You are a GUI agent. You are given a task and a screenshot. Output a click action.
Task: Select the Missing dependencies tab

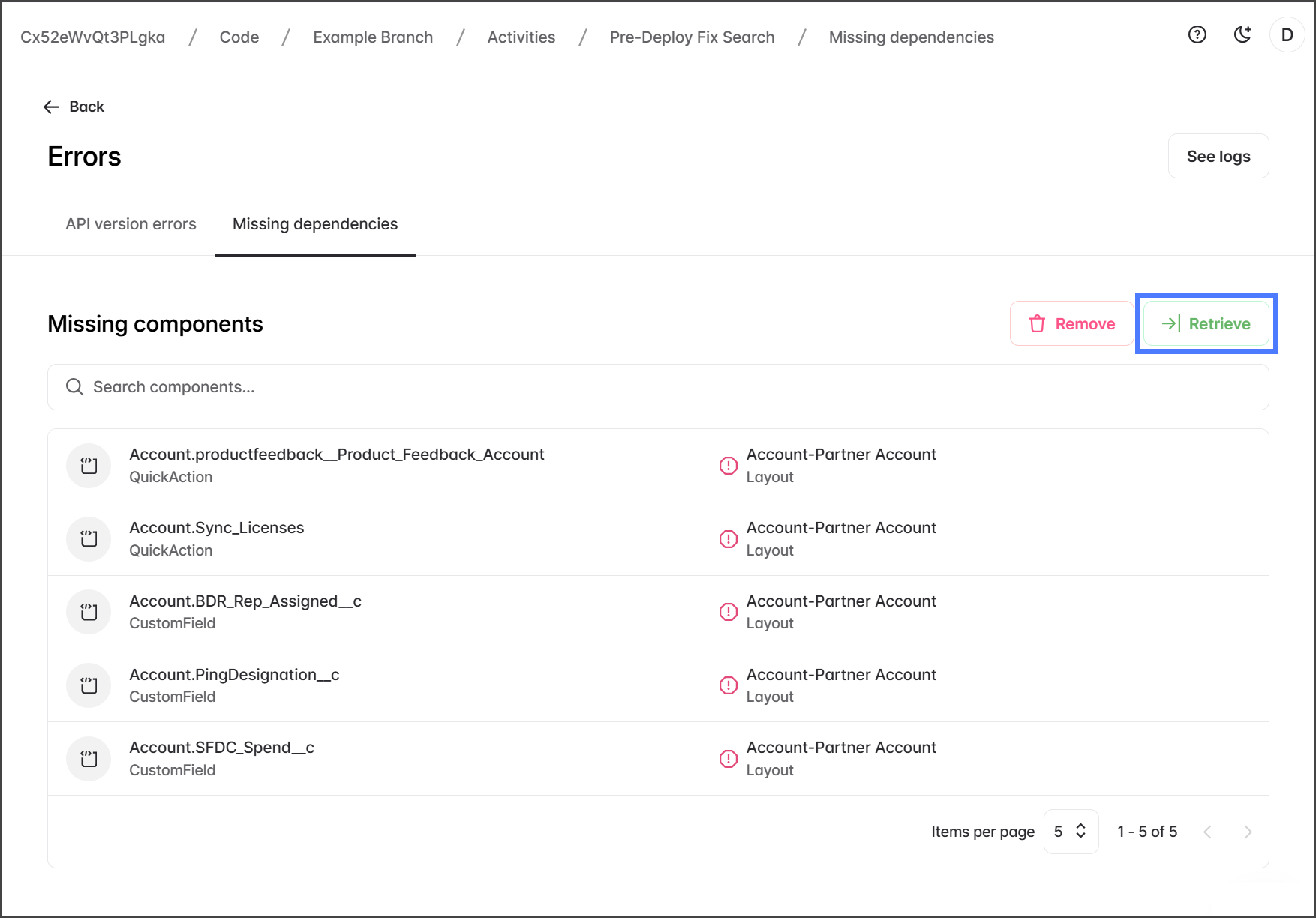315,224
